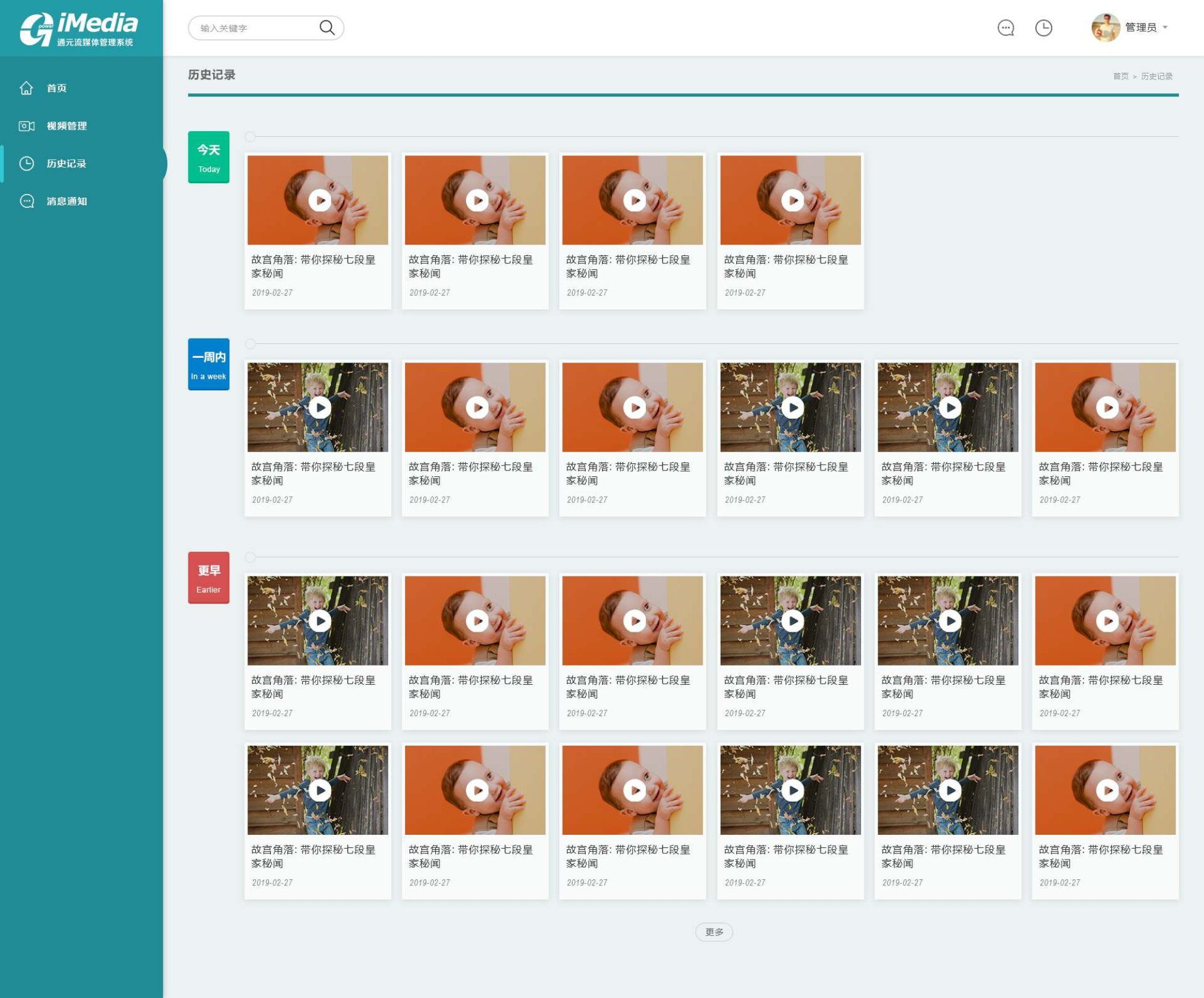The image size is (1204, 998).
Task: Click the sidebar clock icon for 历史记录
Action: [26, 163]
